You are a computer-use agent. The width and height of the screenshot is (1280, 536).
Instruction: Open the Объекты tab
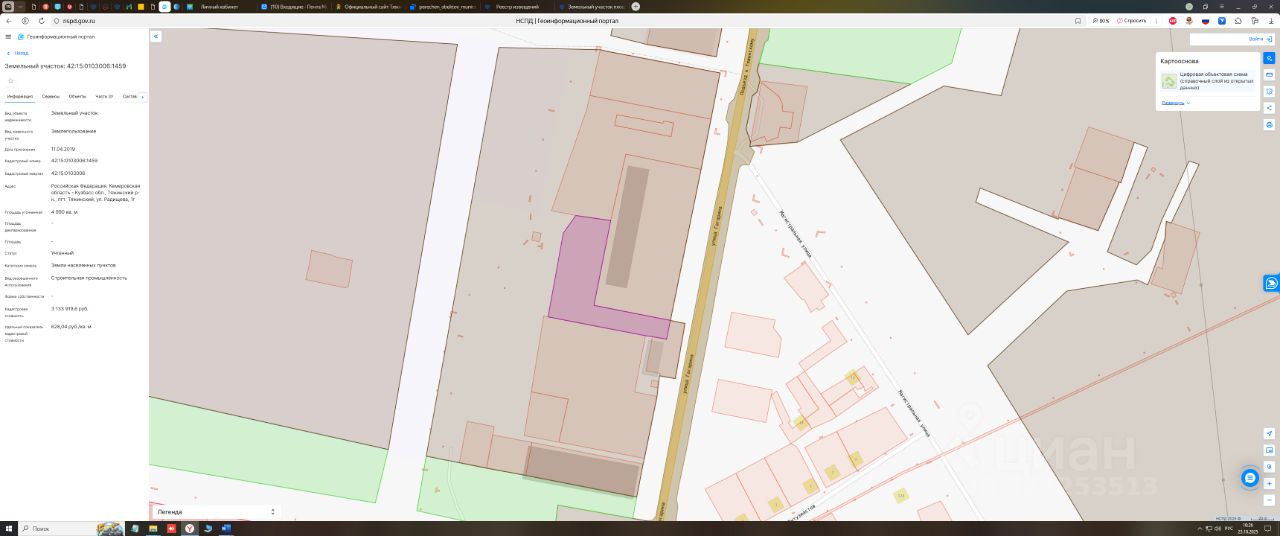(77, 97)
